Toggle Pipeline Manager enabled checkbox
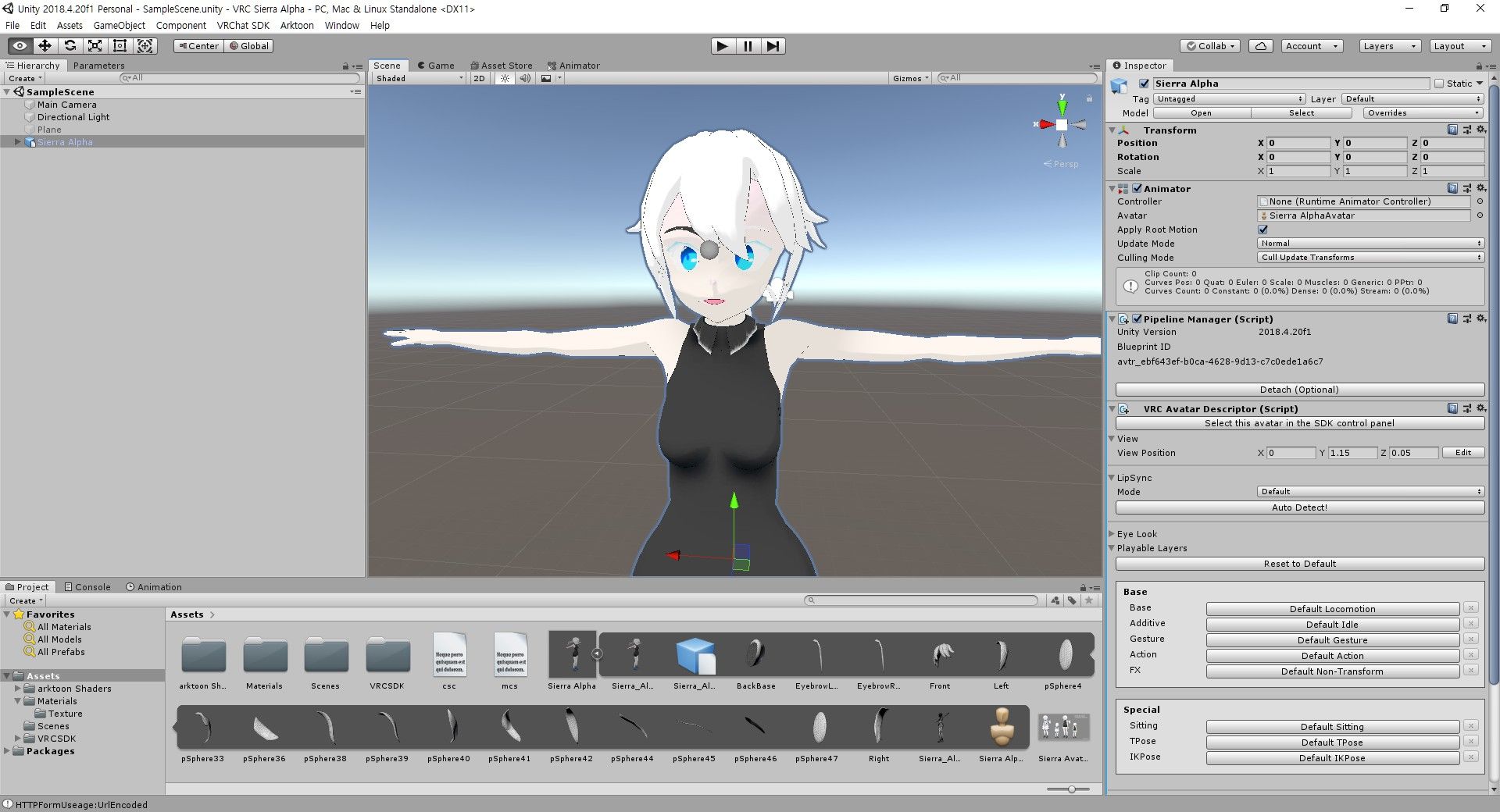Viewport: 1500px width, 812px height. (x=1137, y=319)
